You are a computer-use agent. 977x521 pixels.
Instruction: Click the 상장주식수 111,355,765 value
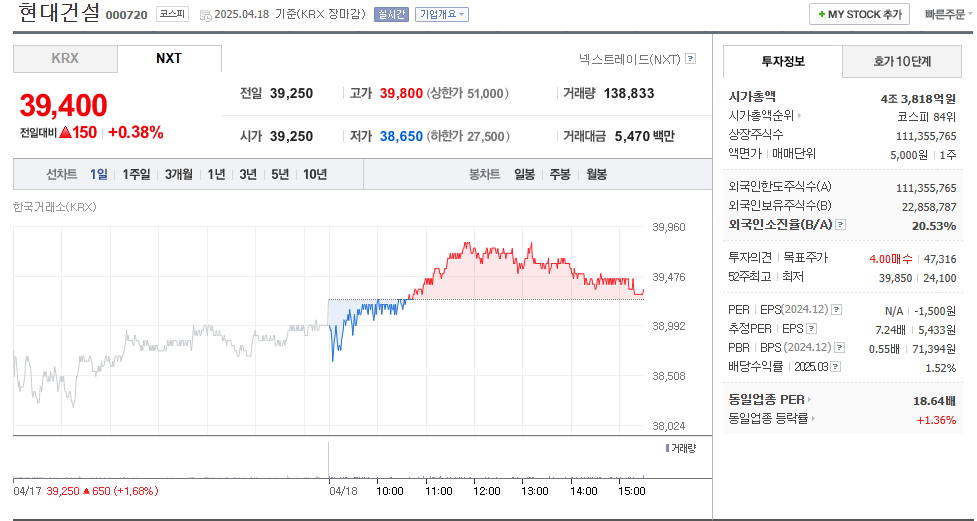(926, 135)
